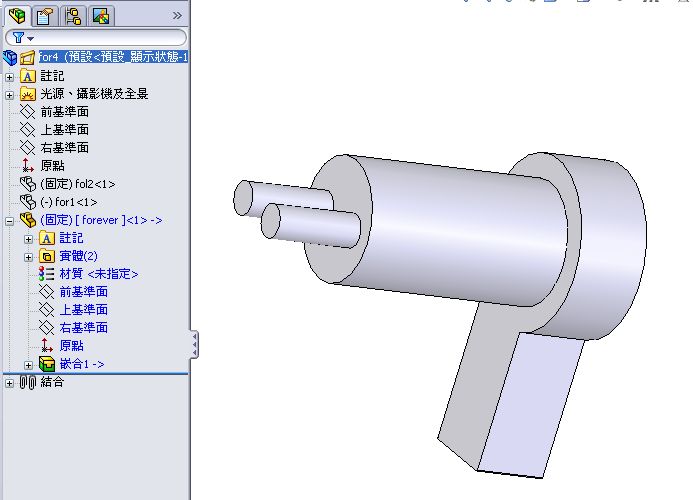Select the rectangular handle face in model
This screenshot has height=500, width=693.
pyautogui.click(x=530, y=407)
